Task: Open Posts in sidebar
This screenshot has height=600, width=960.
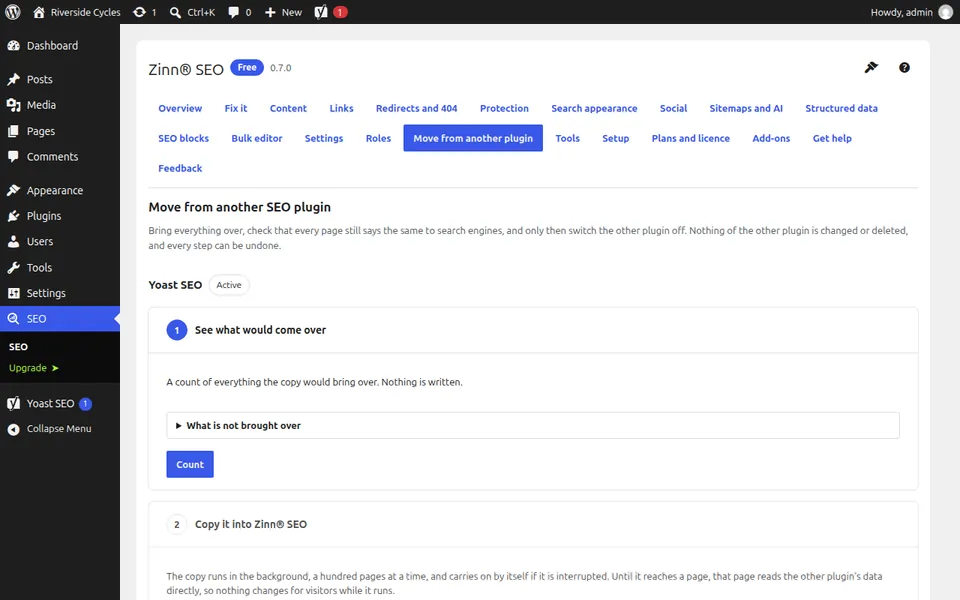Action: pos(60,79)
